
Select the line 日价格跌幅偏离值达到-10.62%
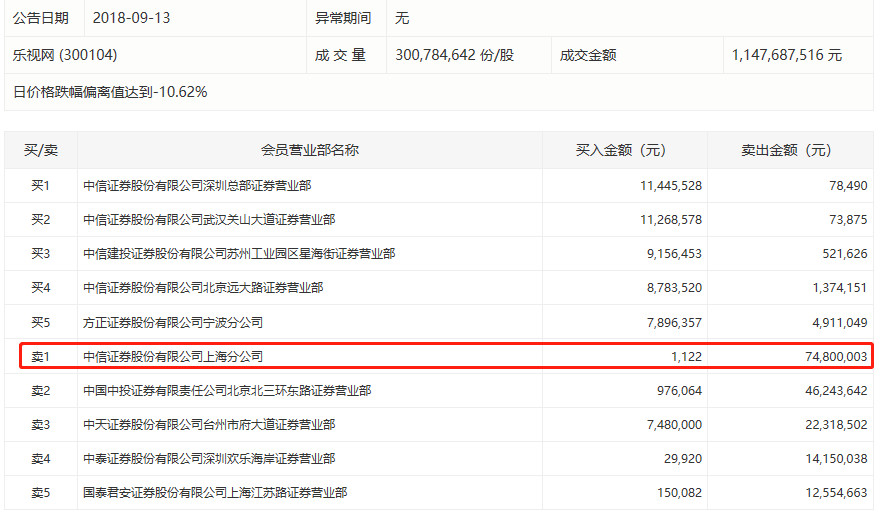click(110, 92)
